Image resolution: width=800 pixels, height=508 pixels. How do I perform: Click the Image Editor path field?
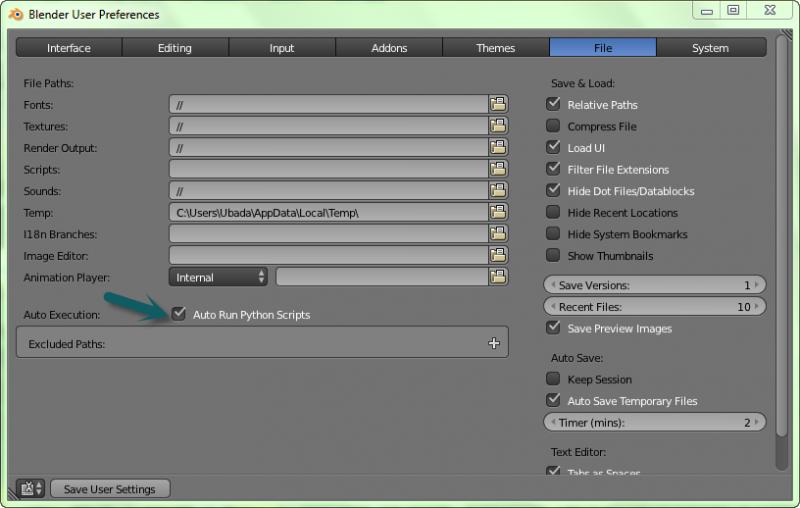tap(329, 255)
